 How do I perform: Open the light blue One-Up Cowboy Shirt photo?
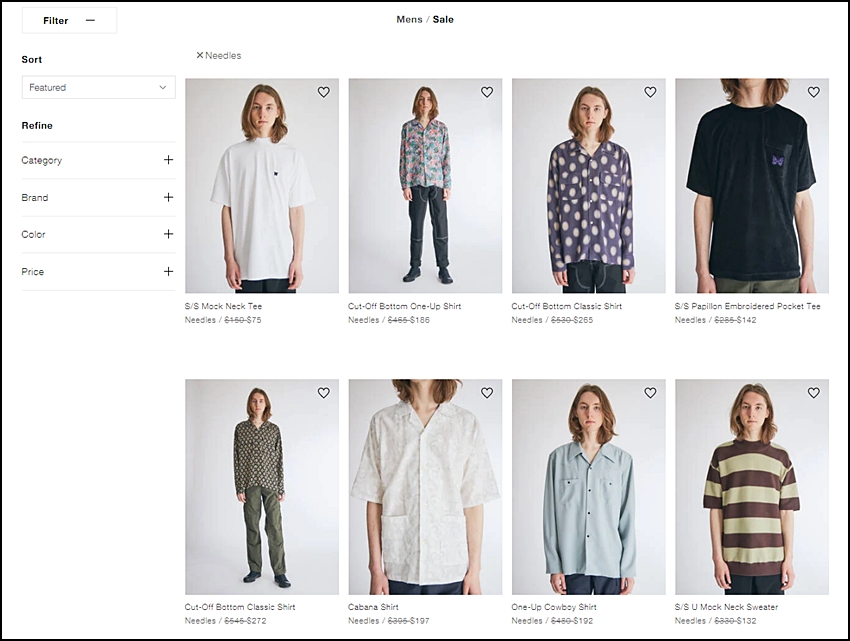[x=589, y=487]
